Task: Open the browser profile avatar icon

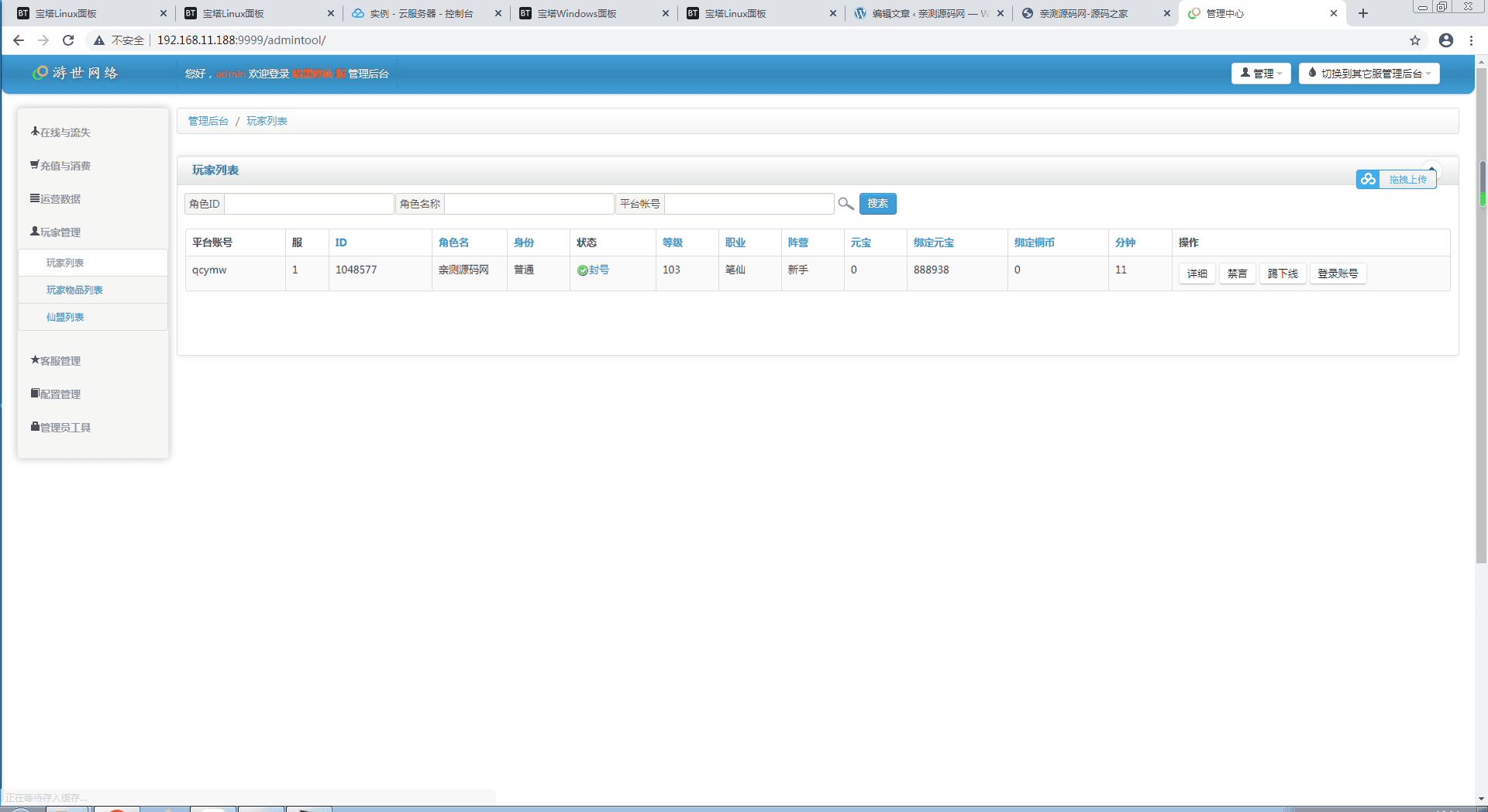Action: click(x=1446, y=40)
